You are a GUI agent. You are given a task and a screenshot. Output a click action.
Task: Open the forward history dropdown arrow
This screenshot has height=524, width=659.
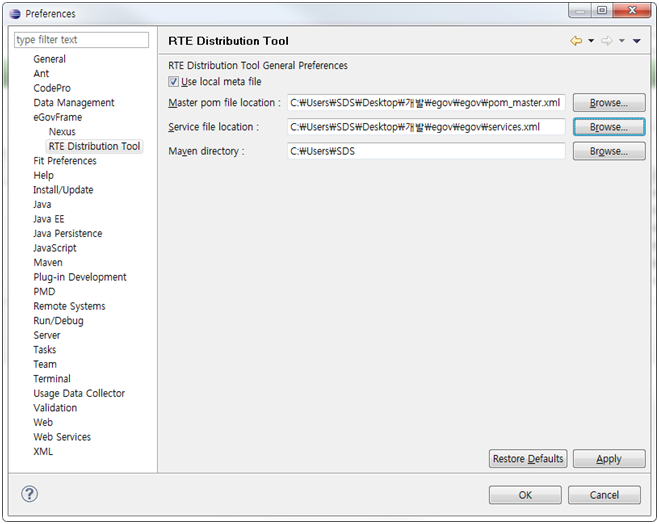[621, 41]
